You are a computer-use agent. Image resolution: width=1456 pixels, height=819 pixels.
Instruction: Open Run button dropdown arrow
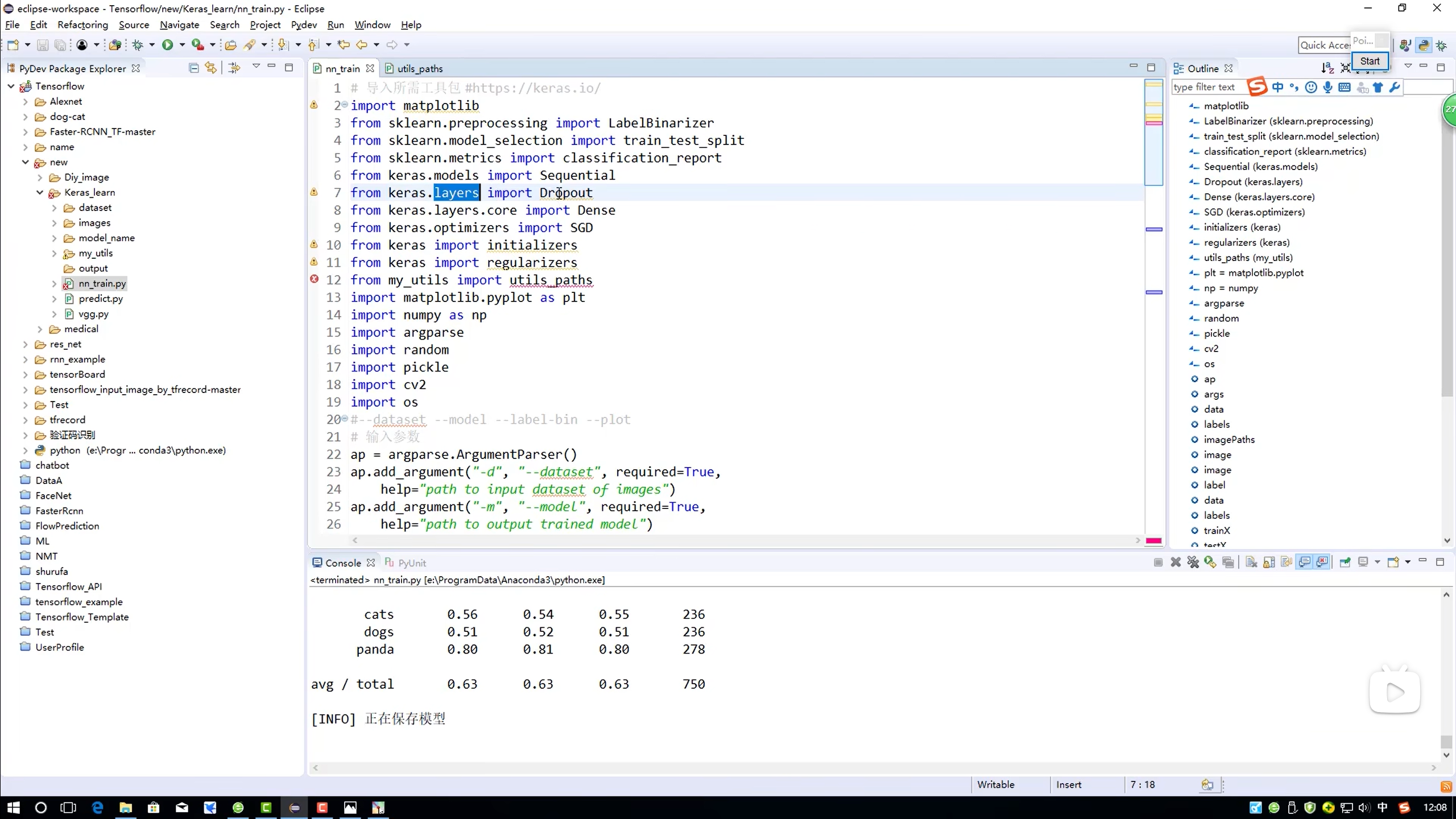182,44
